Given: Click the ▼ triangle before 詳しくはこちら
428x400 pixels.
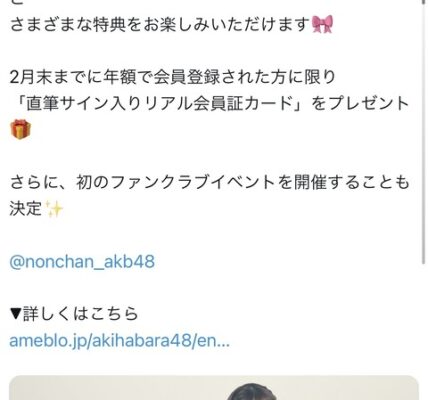Looking at the screenshot, I should click(x=16, y=314).
